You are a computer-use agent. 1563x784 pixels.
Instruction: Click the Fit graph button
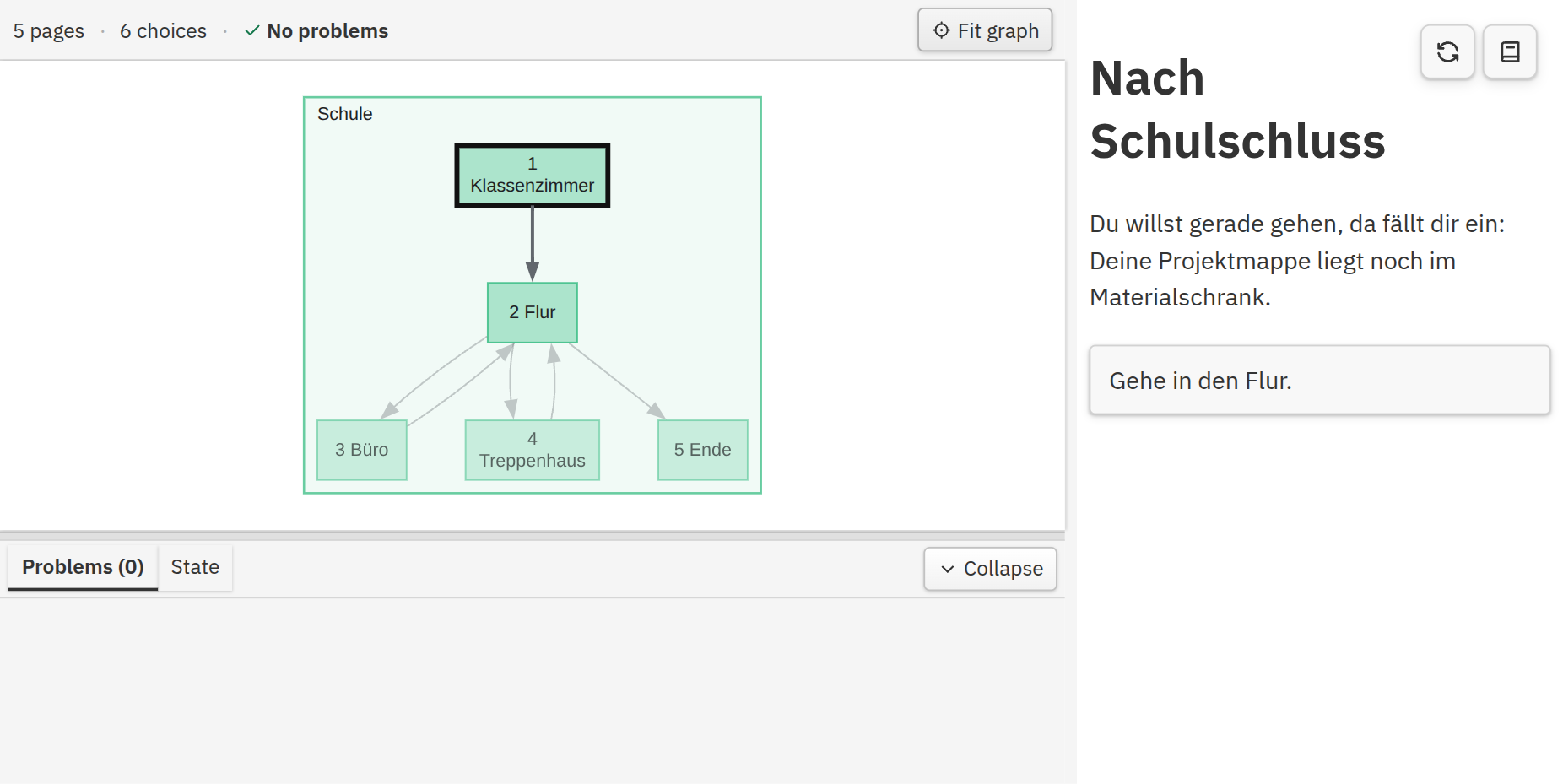985,30
